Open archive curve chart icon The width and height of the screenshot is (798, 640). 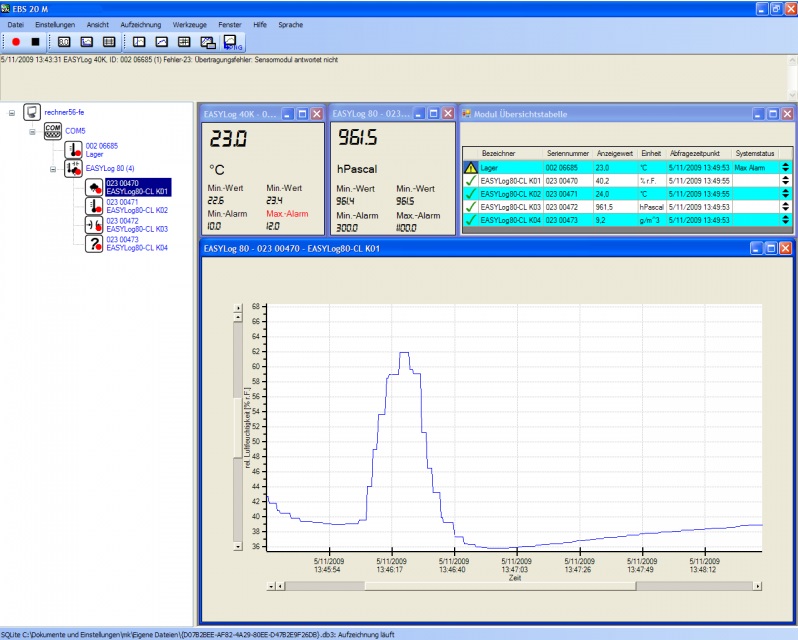point(161,42)
